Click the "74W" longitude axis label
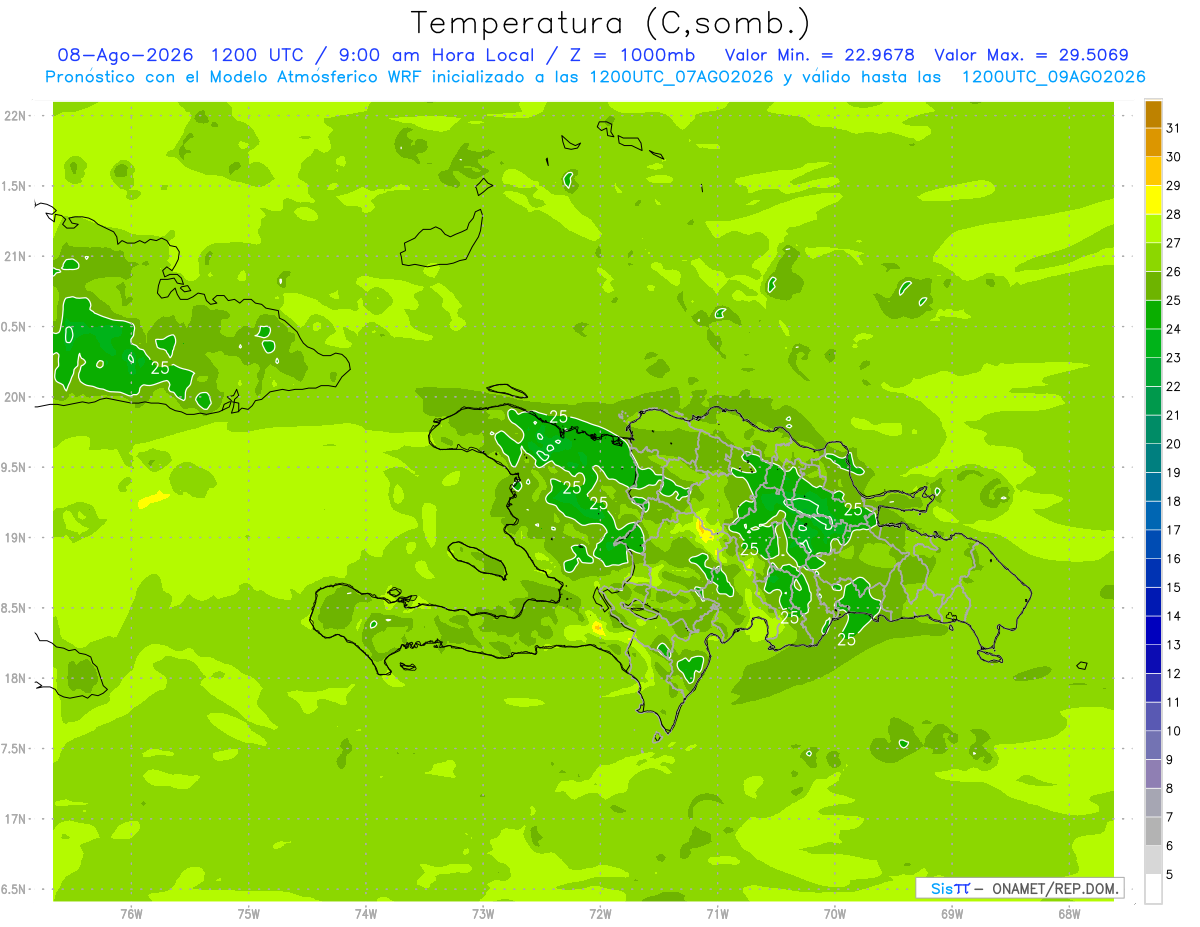 coord(366,913)
